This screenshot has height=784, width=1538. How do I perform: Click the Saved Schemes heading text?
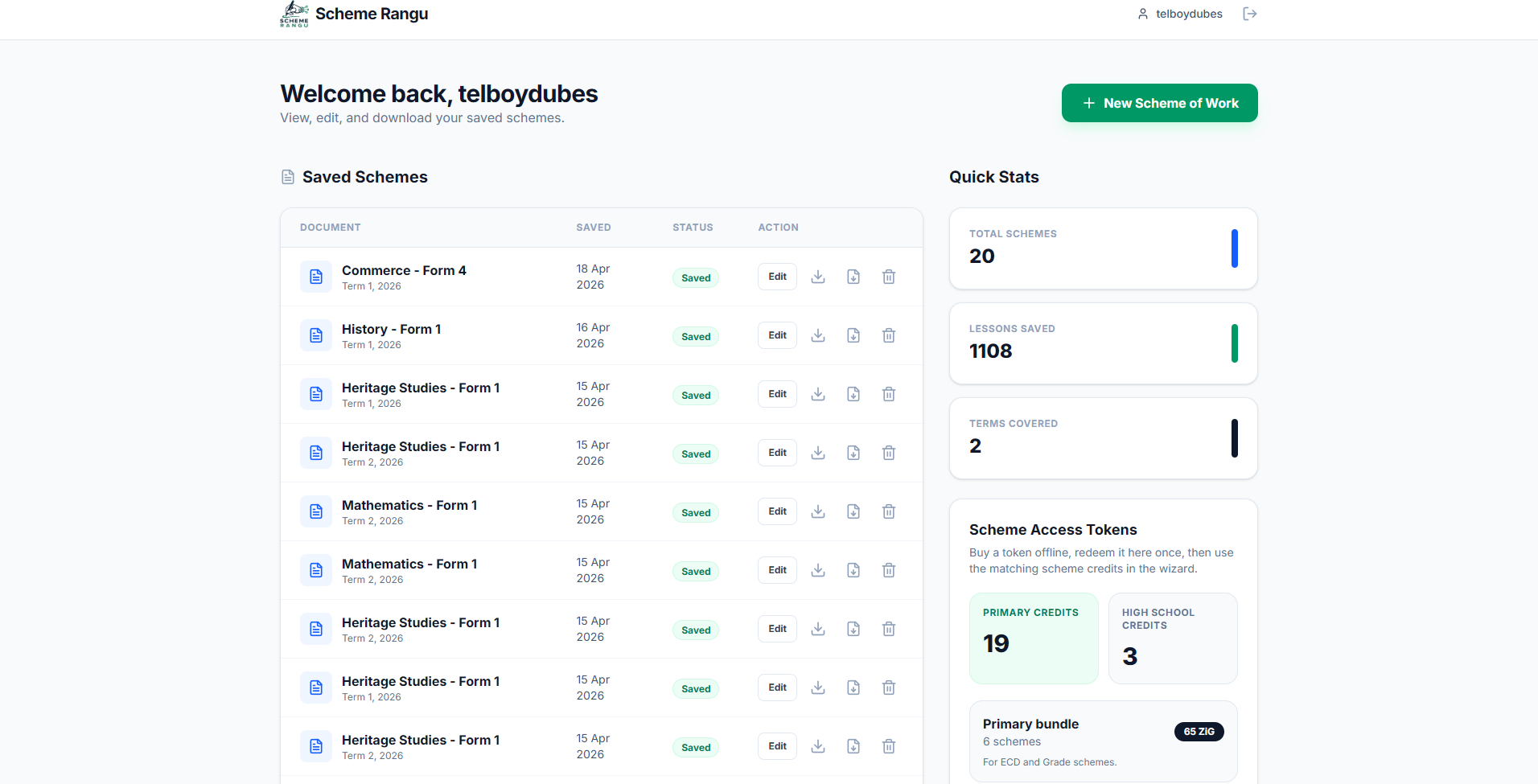tap(365, 177)
